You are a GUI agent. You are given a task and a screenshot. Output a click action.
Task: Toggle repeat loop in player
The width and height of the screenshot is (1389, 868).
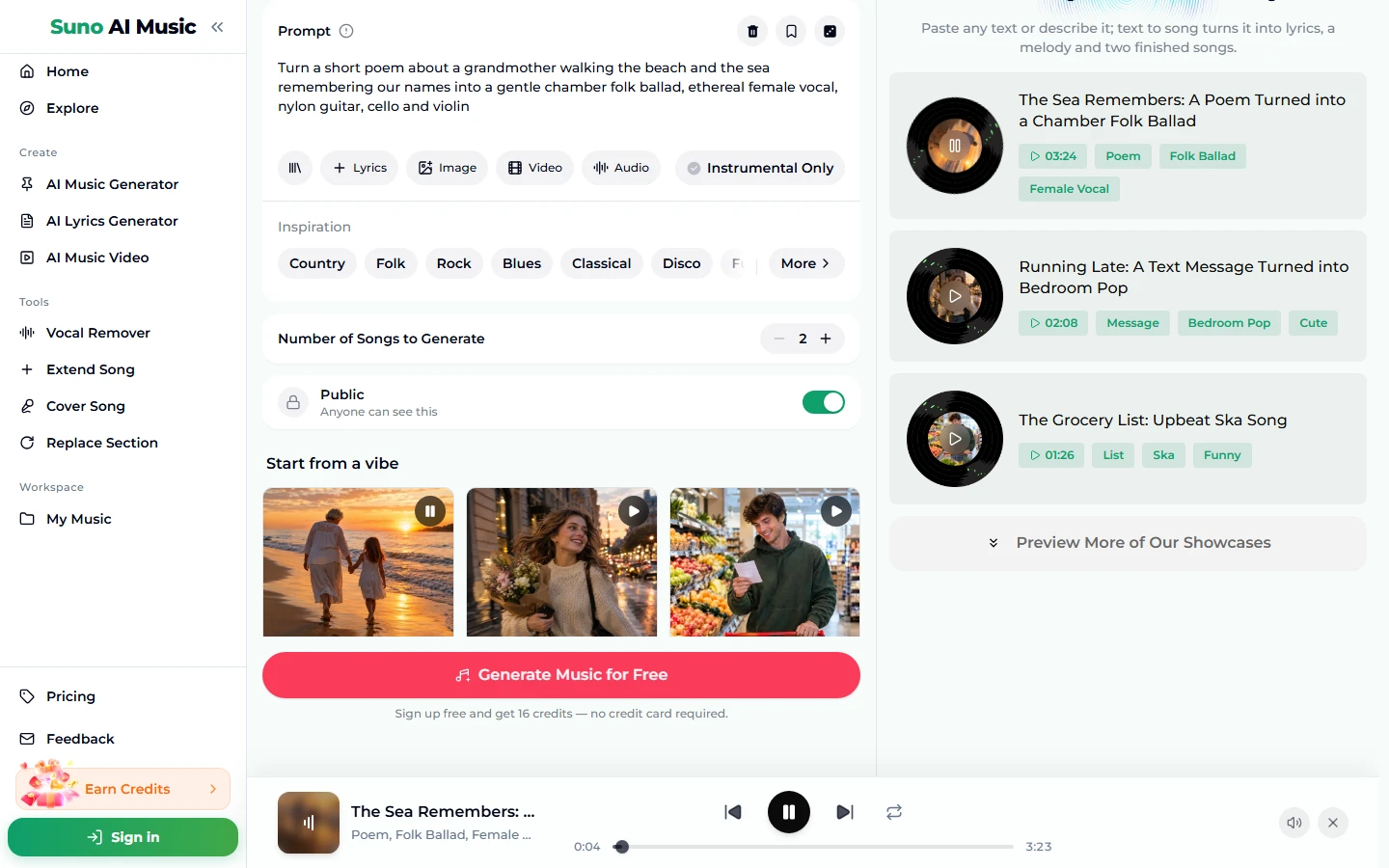[894, 812]
